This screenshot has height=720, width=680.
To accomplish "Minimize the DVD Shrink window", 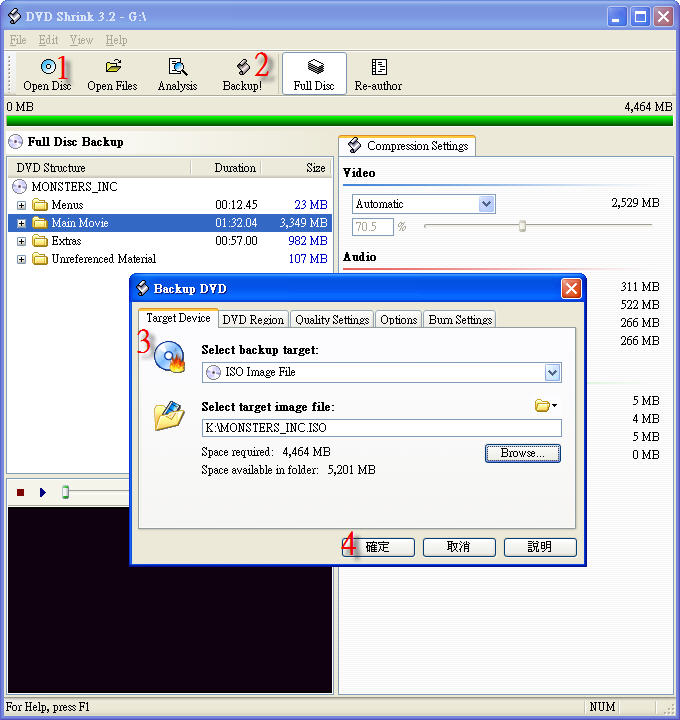I will coord(616,17).
